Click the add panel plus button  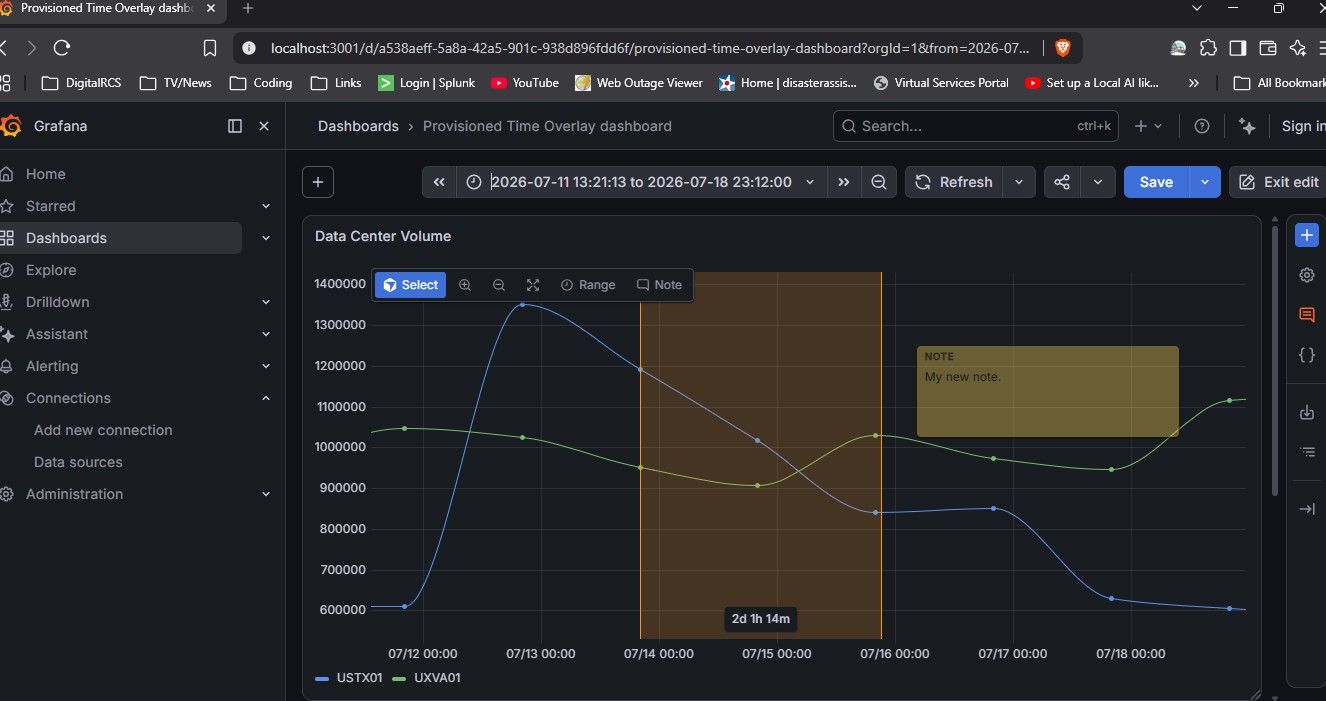tap(318, 182)
